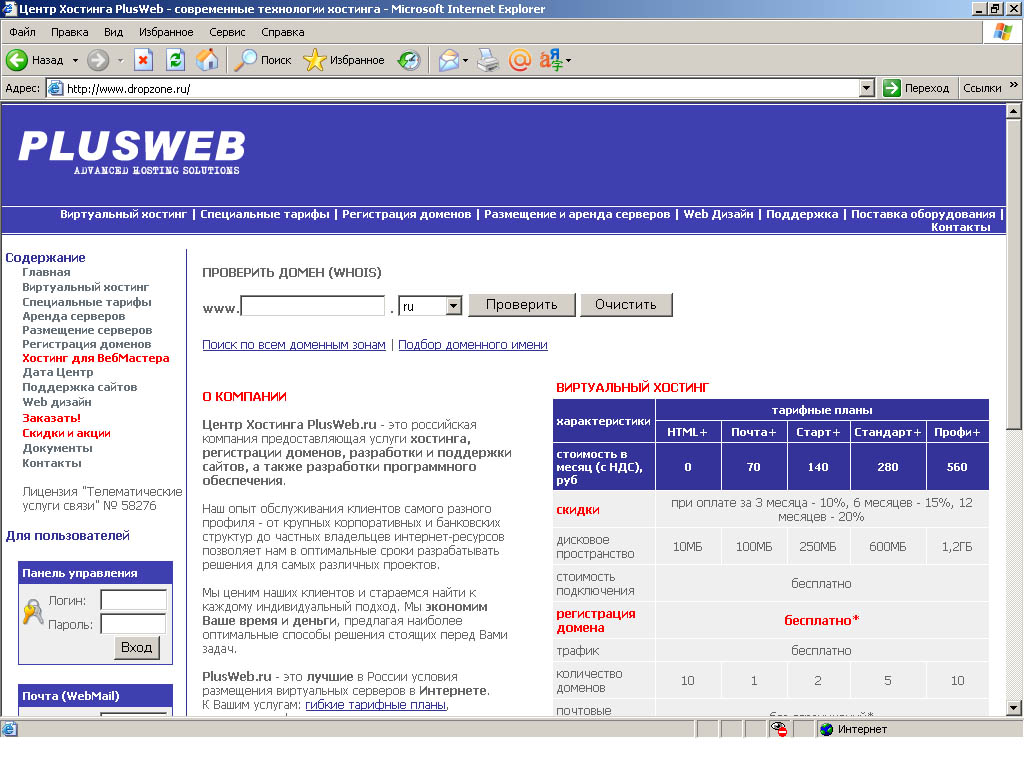Click the Вход login button
The height and width of the screenshot is (768, 1024).
(136, 647)
